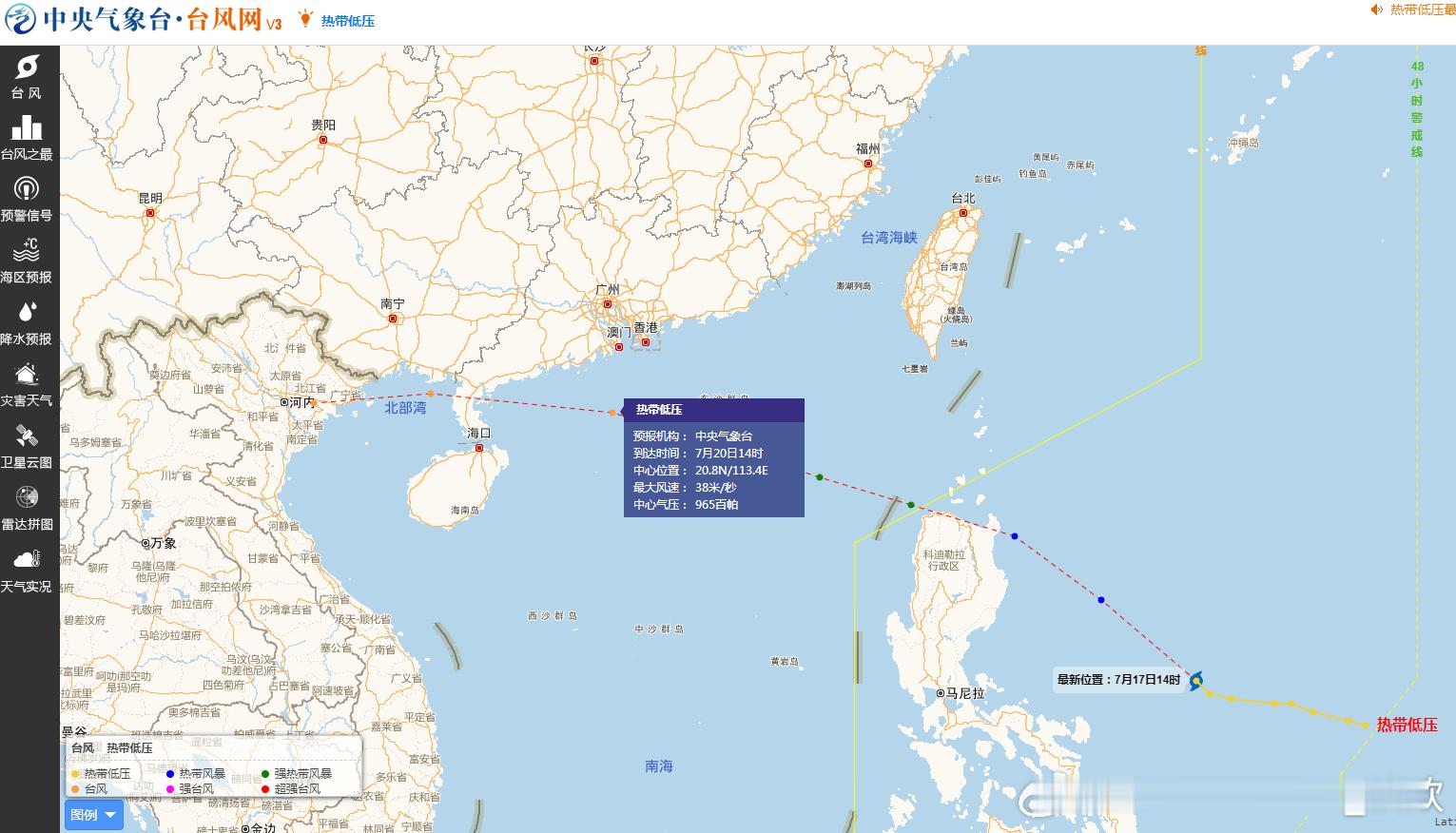Click the current typhoon position cyclone icon
Screen dimensions: 1456x833
point(1196,680)
